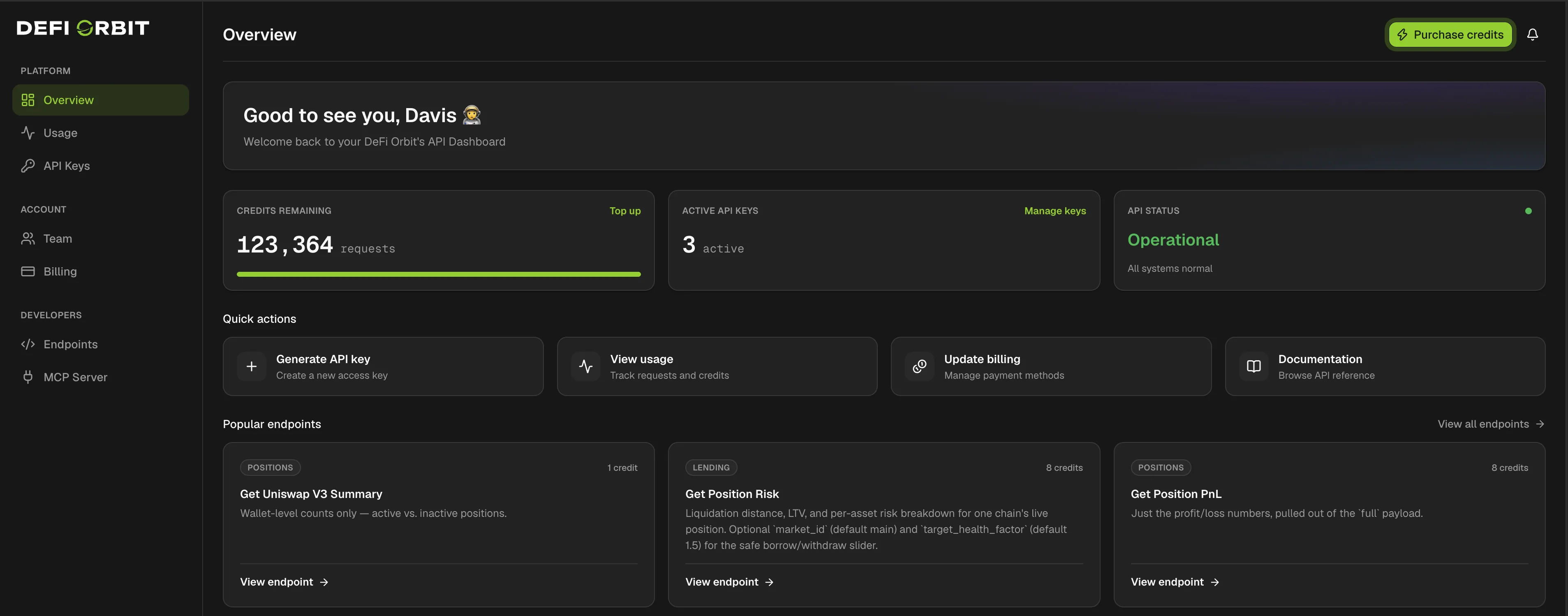
Task: Click the Quick actions heading
Action: 259,319
